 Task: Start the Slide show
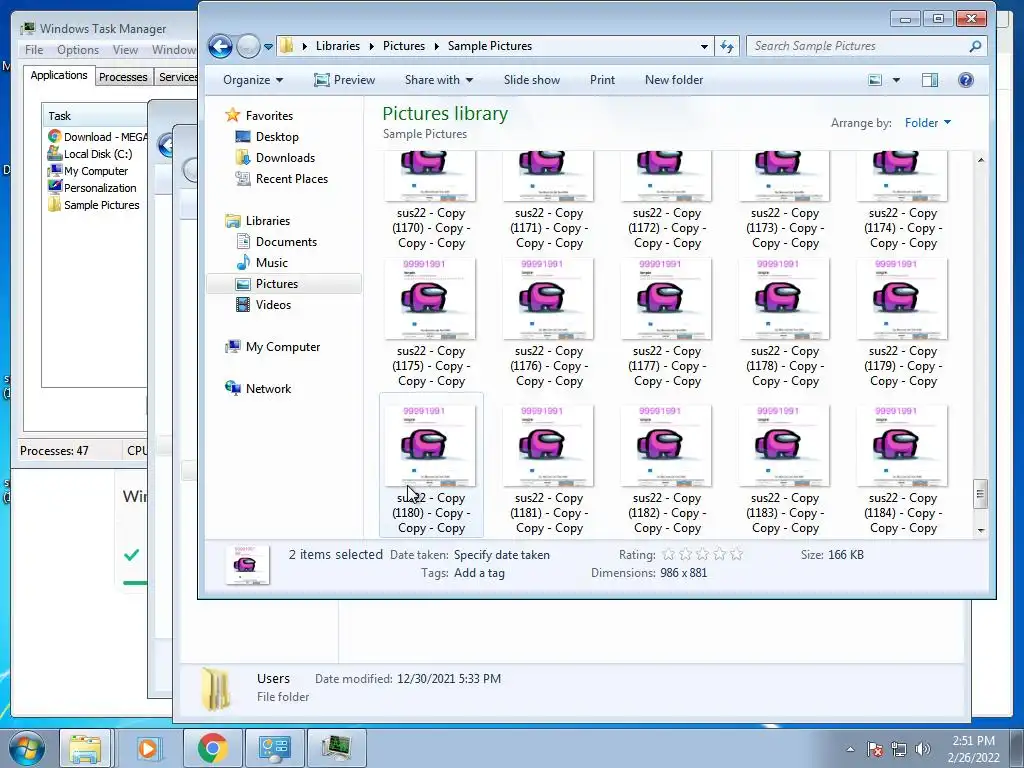click(532, 80)
